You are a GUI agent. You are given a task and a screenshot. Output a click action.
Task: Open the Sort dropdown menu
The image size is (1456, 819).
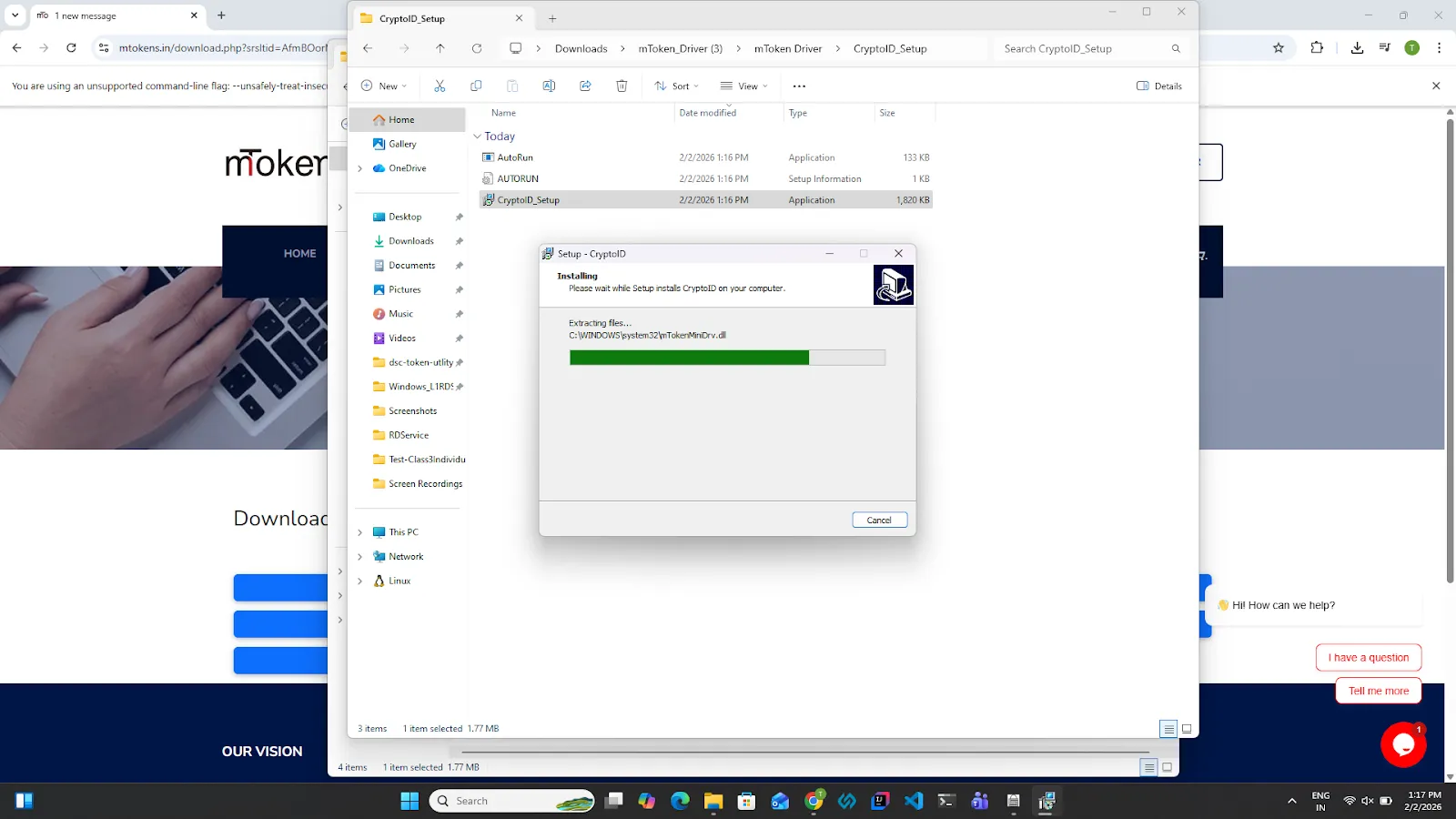677,86
